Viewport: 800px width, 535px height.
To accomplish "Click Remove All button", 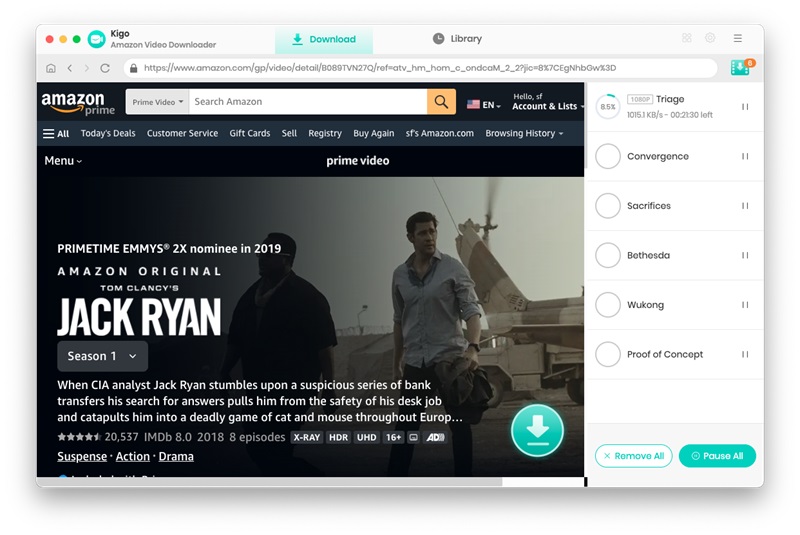I will (634, 455).
